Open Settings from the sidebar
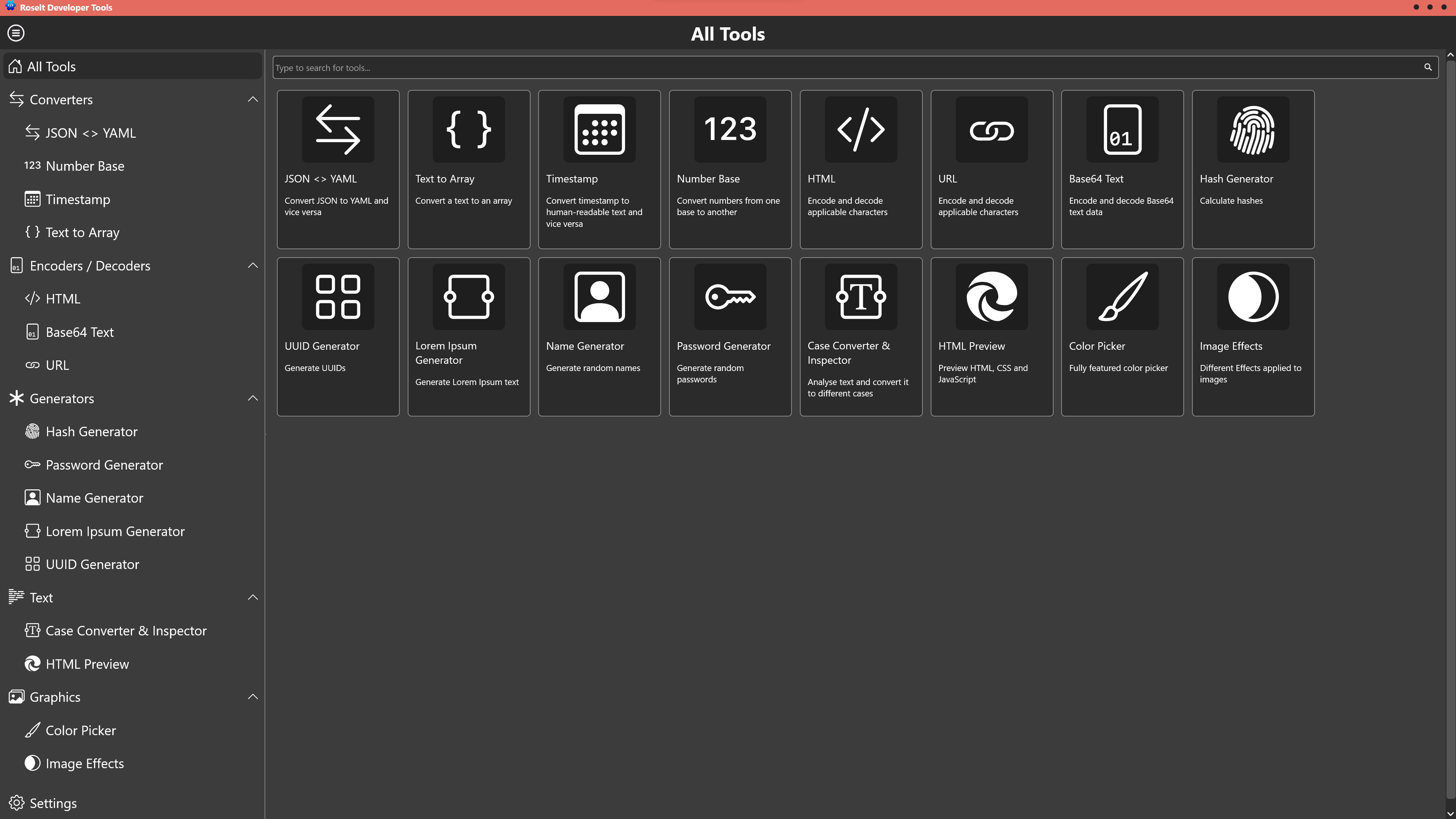 coord(53,803)
